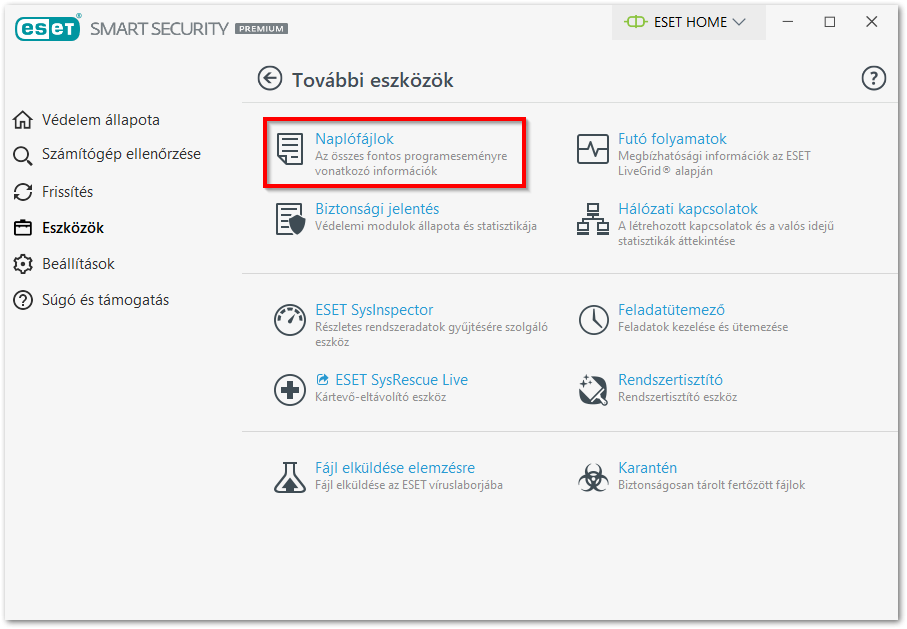Image resolution: width=907 pixels, height=629 pixels.
Task: Open the Naplófájlok document icon
Action: (x=290, y=149)
